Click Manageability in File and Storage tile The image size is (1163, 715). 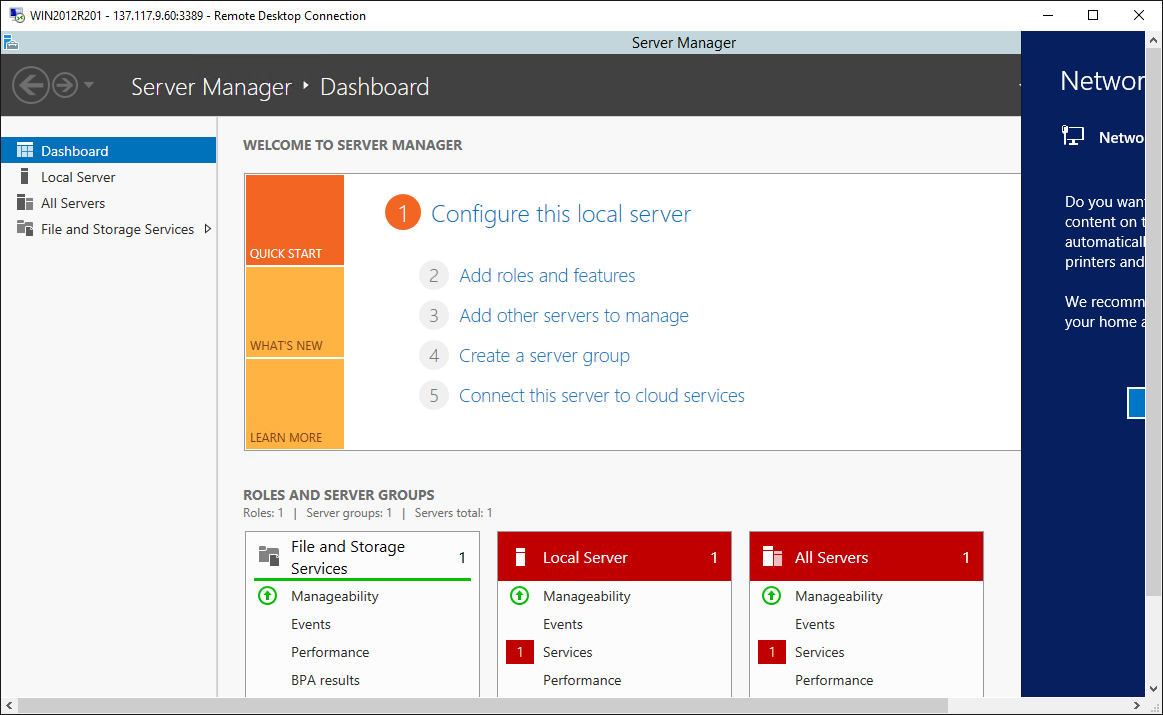[x=335, y=596]
